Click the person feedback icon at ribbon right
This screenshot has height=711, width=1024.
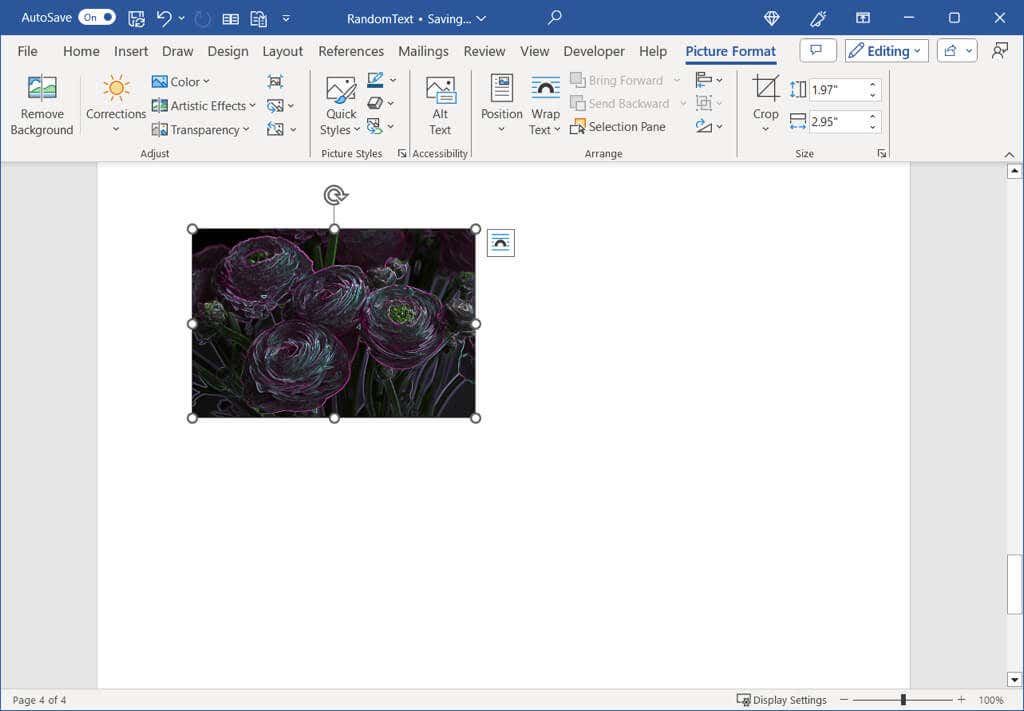click(x=999, y=51)
